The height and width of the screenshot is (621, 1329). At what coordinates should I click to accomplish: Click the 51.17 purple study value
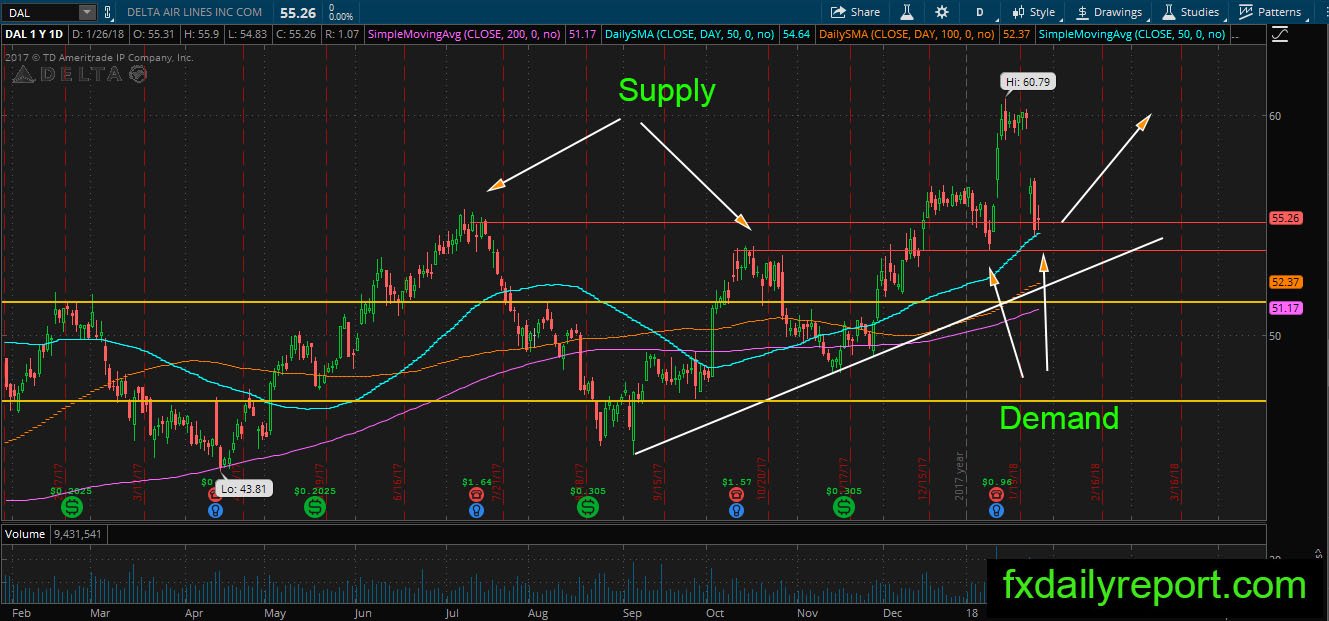pyautogui.click(x=582, y=35)
